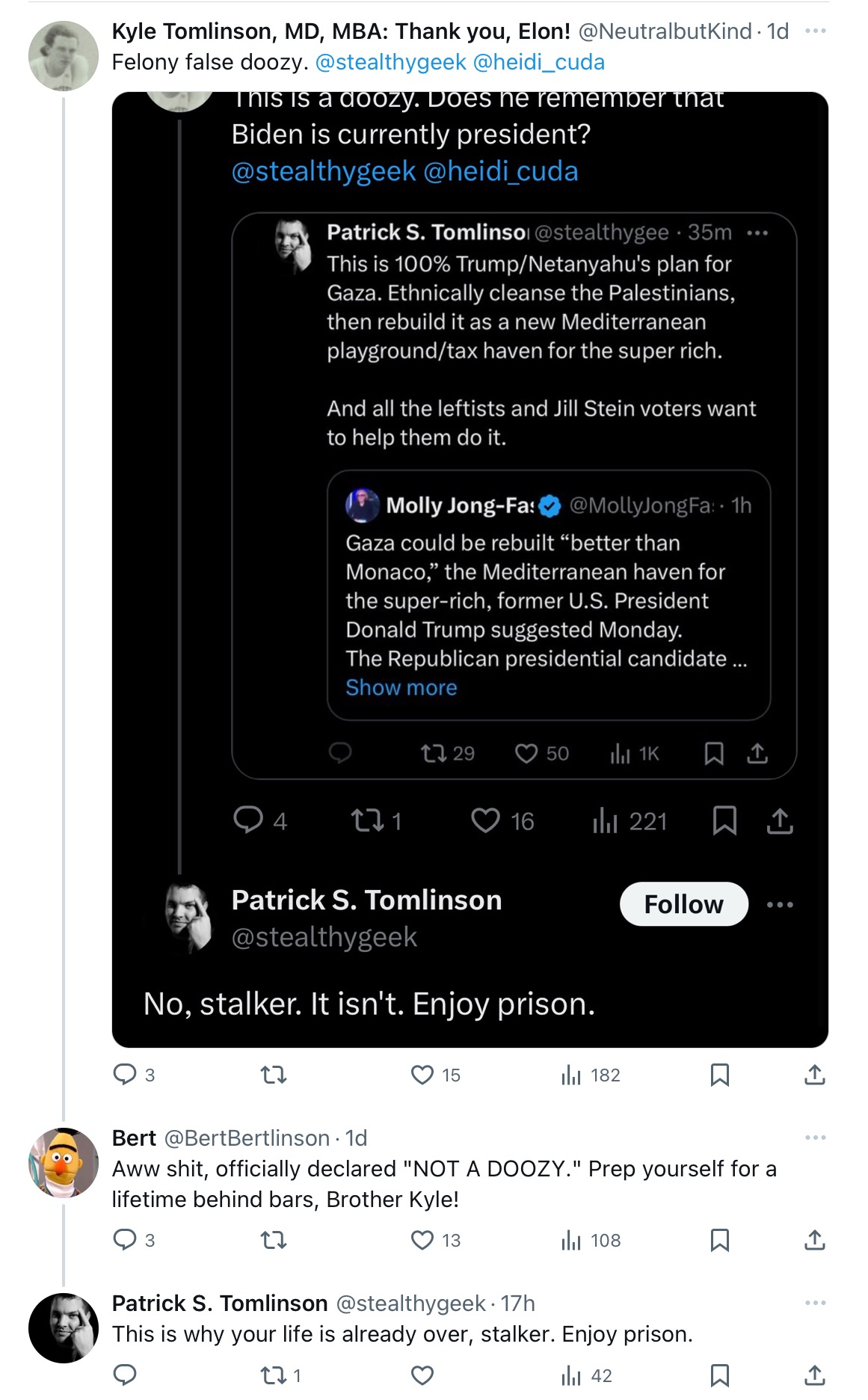Share Kyle Tomlinson's post
868x1400 pixels.
click(x=814, y=1075)
